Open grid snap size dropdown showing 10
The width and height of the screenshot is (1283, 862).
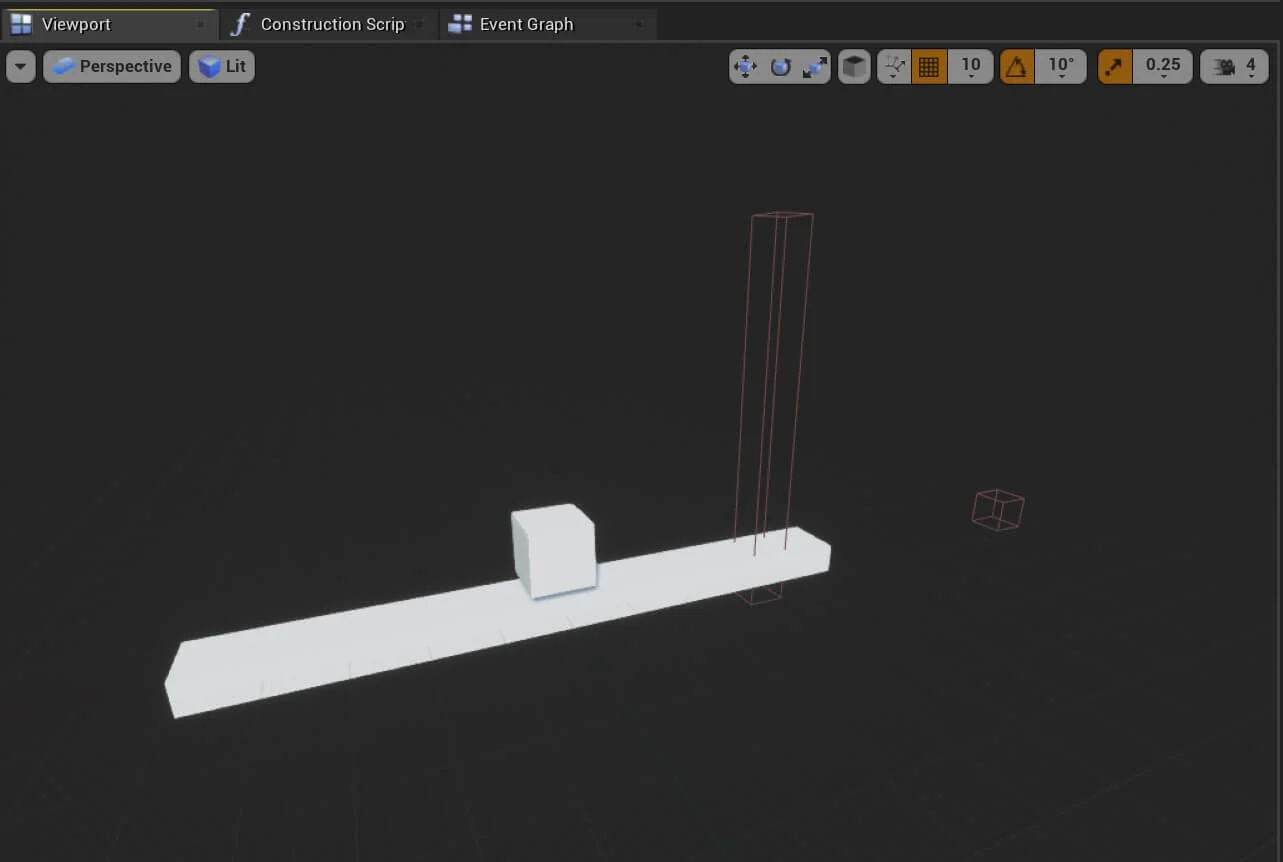click(970, 67)
